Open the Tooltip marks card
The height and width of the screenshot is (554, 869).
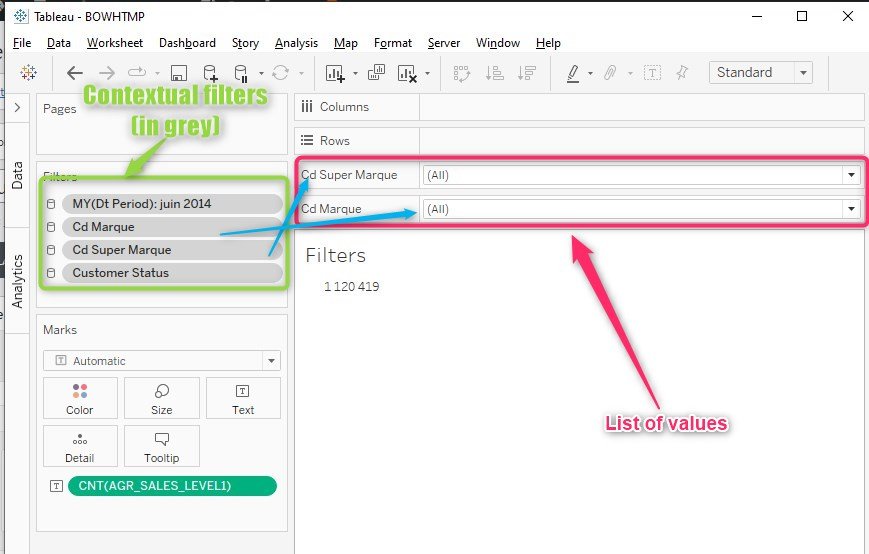[162, 446]
